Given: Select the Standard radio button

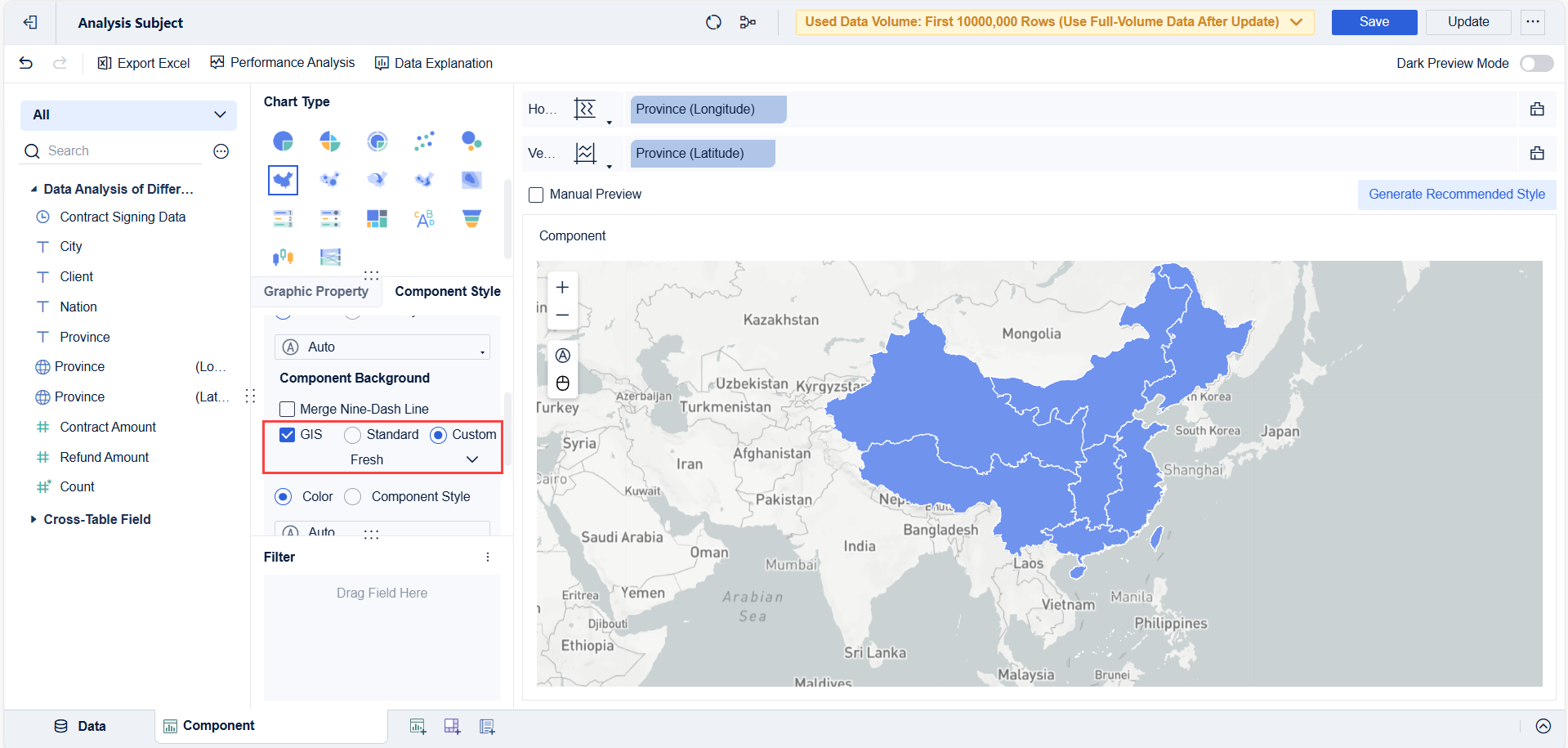Looking at the screenshot, I should tap(352, 435).
